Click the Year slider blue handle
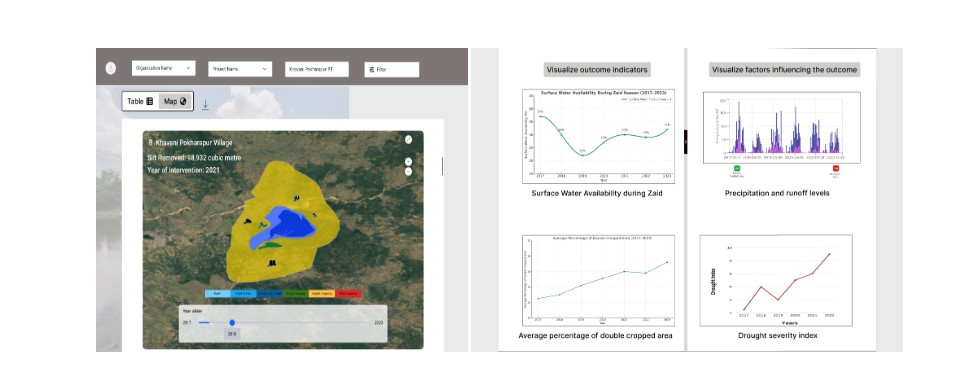Viewport: 964px width, 376px height. [x=232, y=323]
